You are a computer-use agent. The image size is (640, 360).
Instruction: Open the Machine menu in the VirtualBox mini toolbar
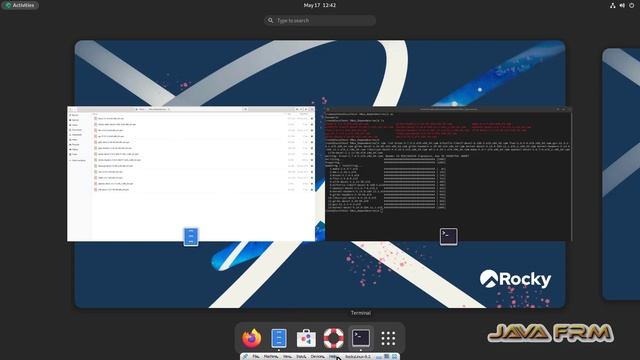pos(271,357)
